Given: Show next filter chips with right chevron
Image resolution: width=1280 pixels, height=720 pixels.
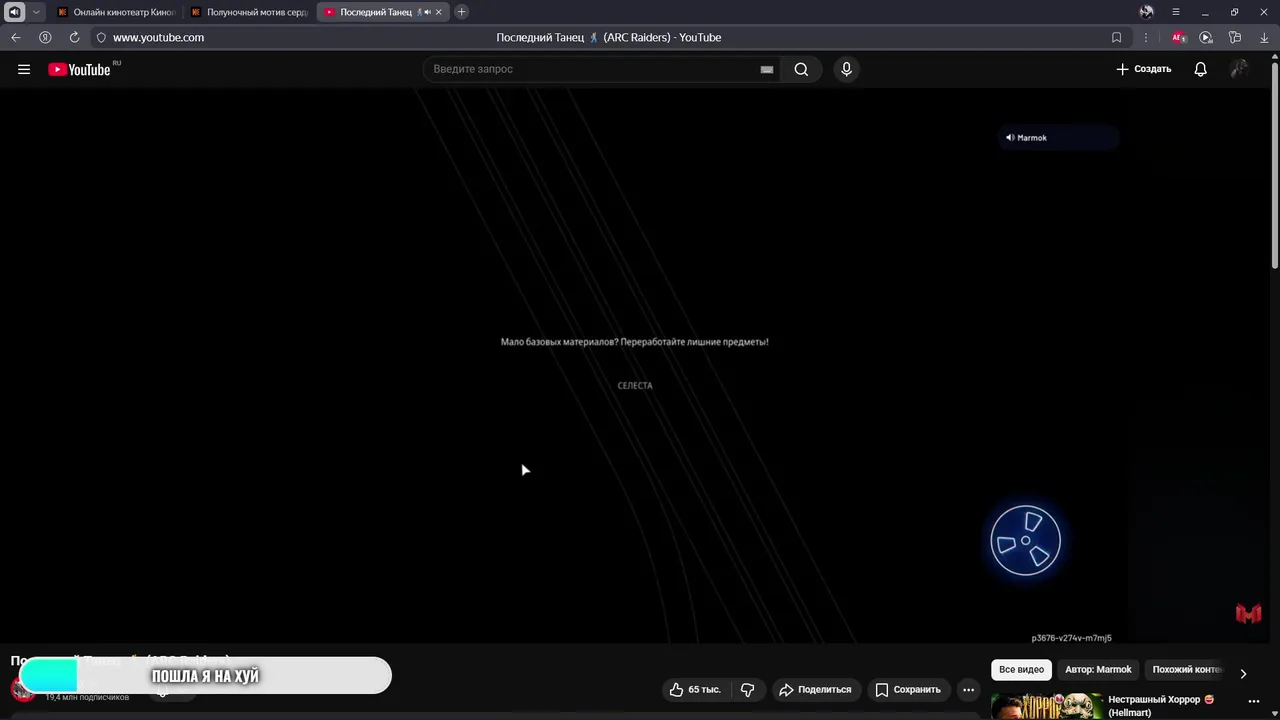Looking at the screenshot, I should pyautogui.click(x=1243, y=673).
